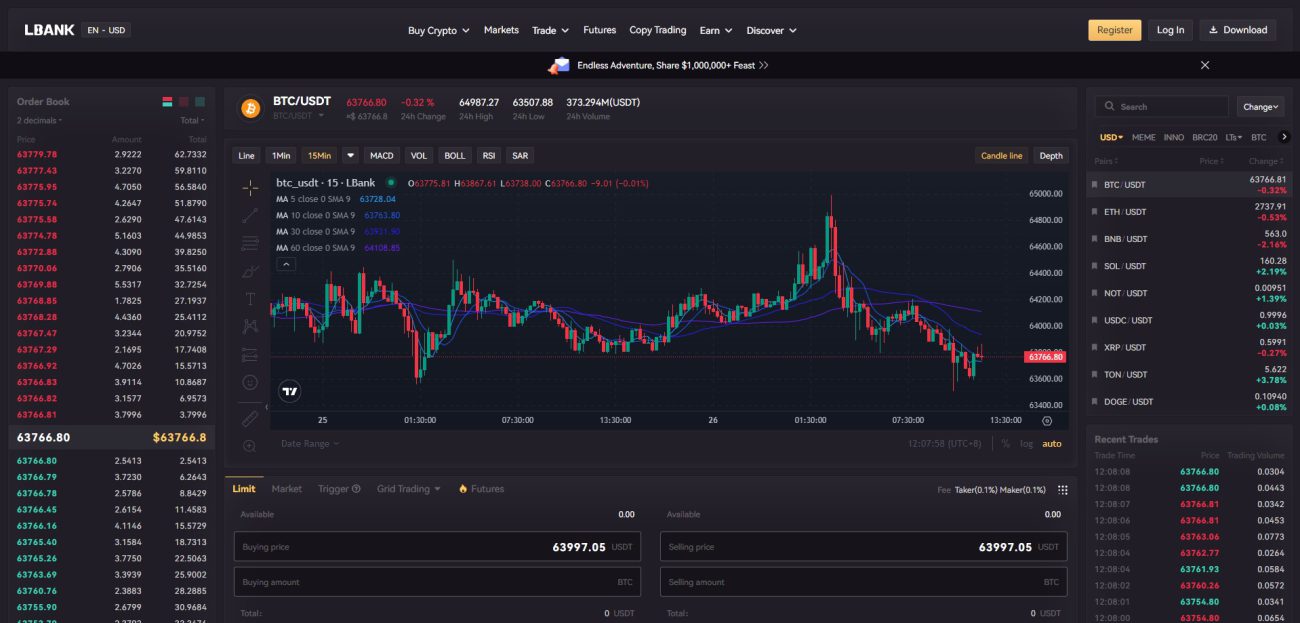This screenshot has width=1300, height=623.
Task: Bookmark the DOGE / USDT pair
Action: [1095, 401]
